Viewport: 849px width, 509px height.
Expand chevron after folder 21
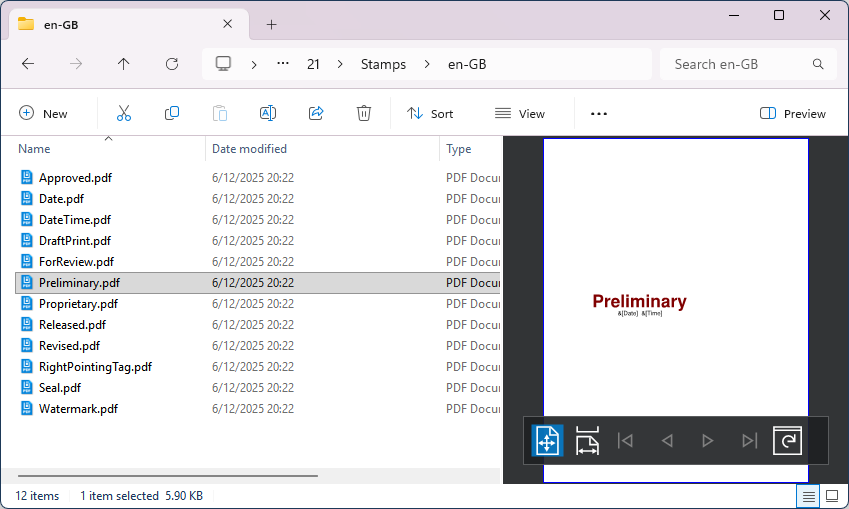(x=340, y=64)
